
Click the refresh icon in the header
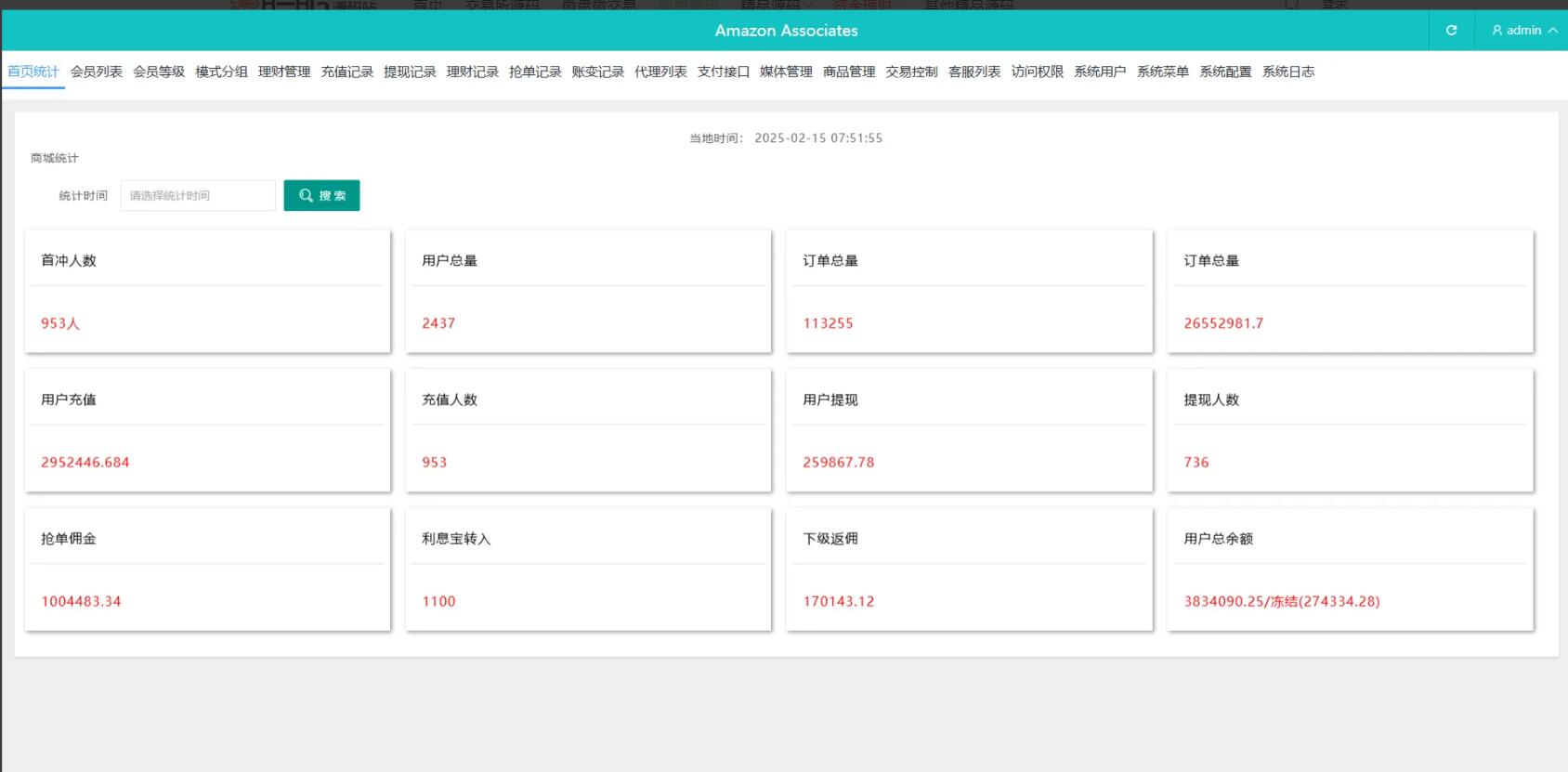point(1451,31)
